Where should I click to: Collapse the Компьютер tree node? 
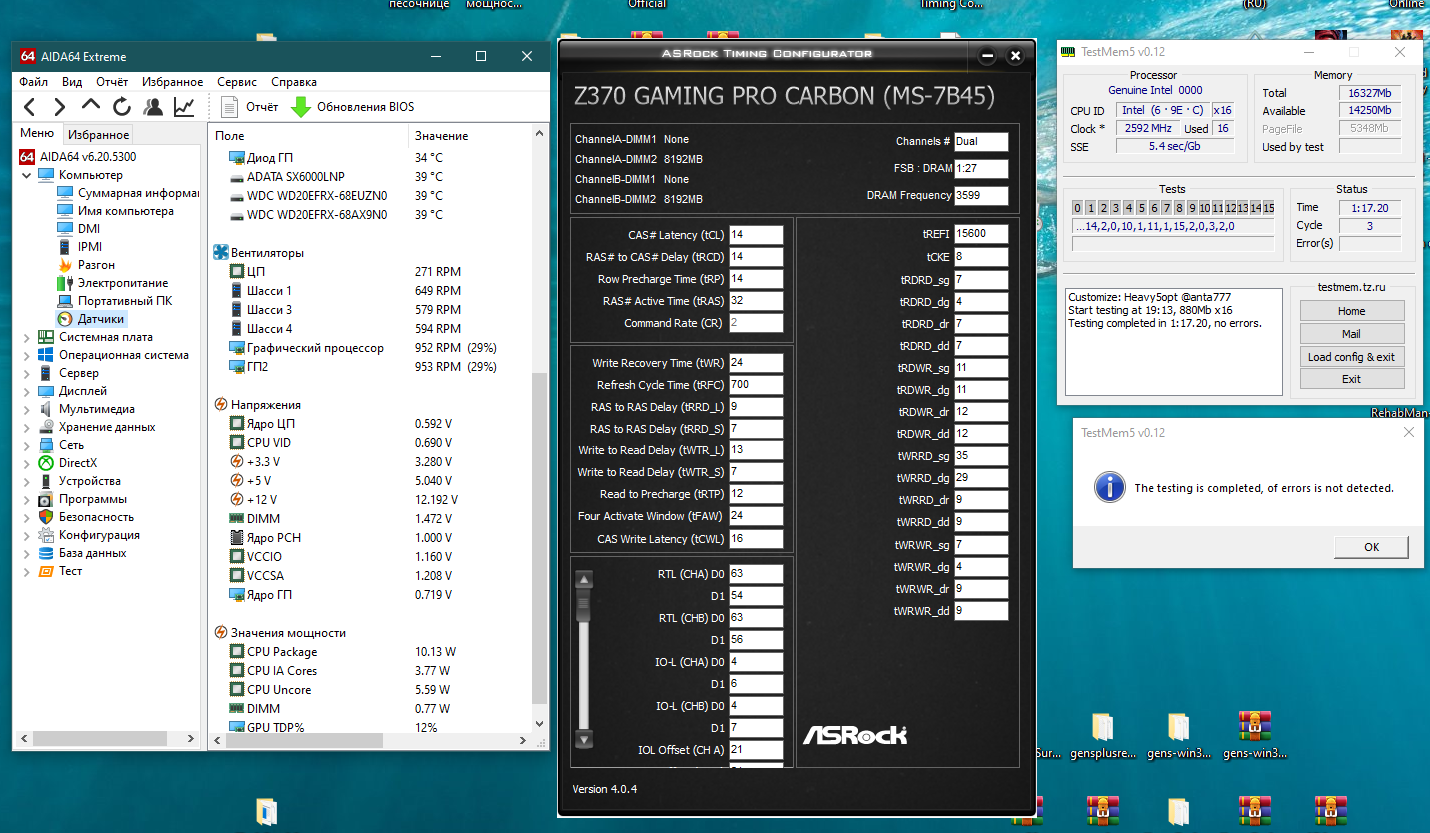27,175
